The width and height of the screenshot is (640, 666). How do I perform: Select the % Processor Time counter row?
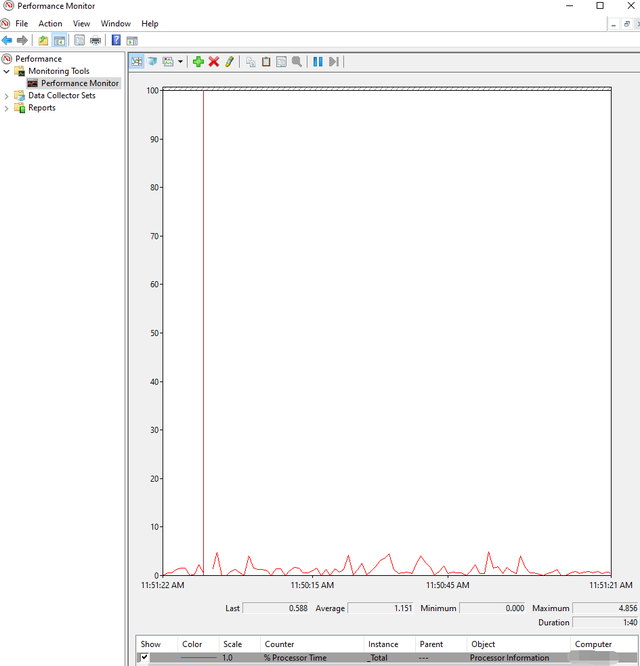[387, 658]
